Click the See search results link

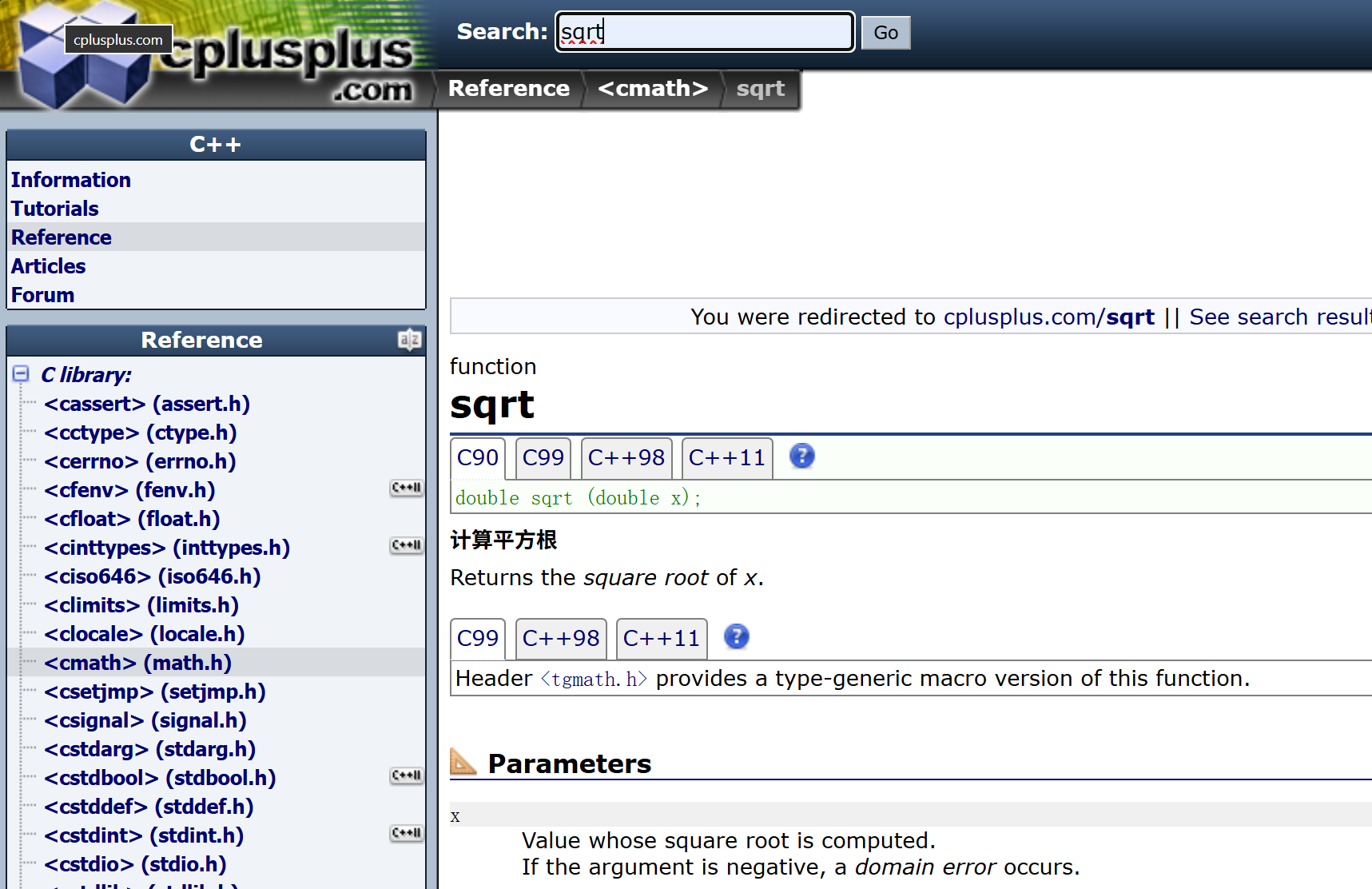[1280, 317]
